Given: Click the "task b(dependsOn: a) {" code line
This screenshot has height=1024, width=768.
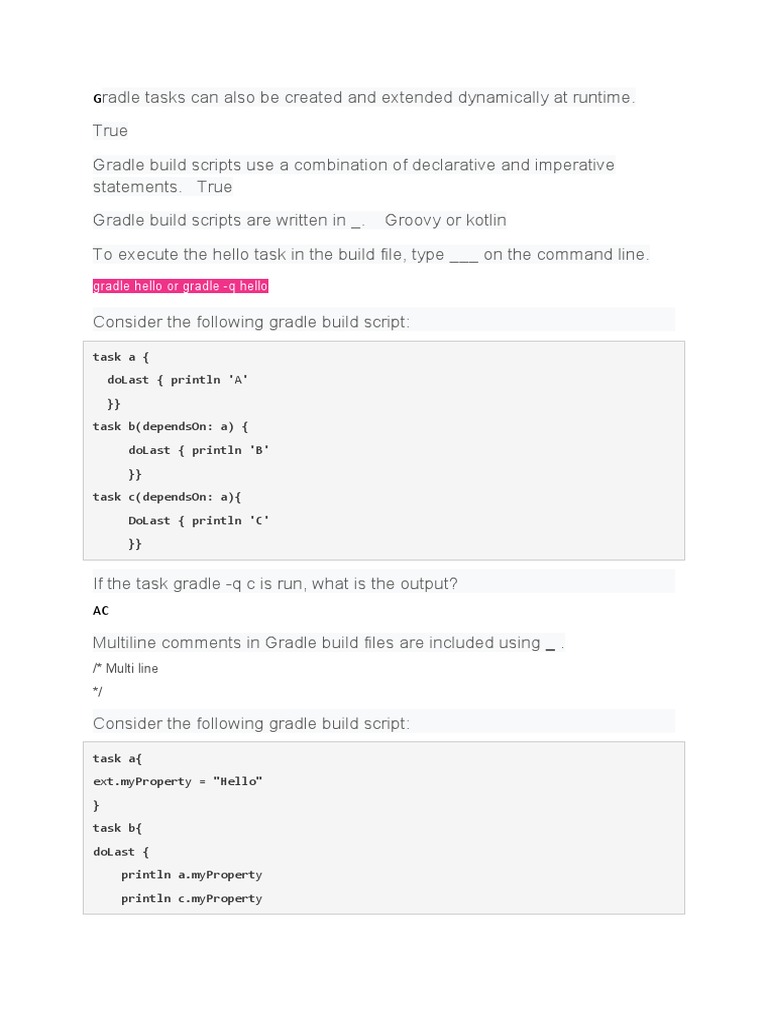Looking at the screenshot, I should 170,426.
